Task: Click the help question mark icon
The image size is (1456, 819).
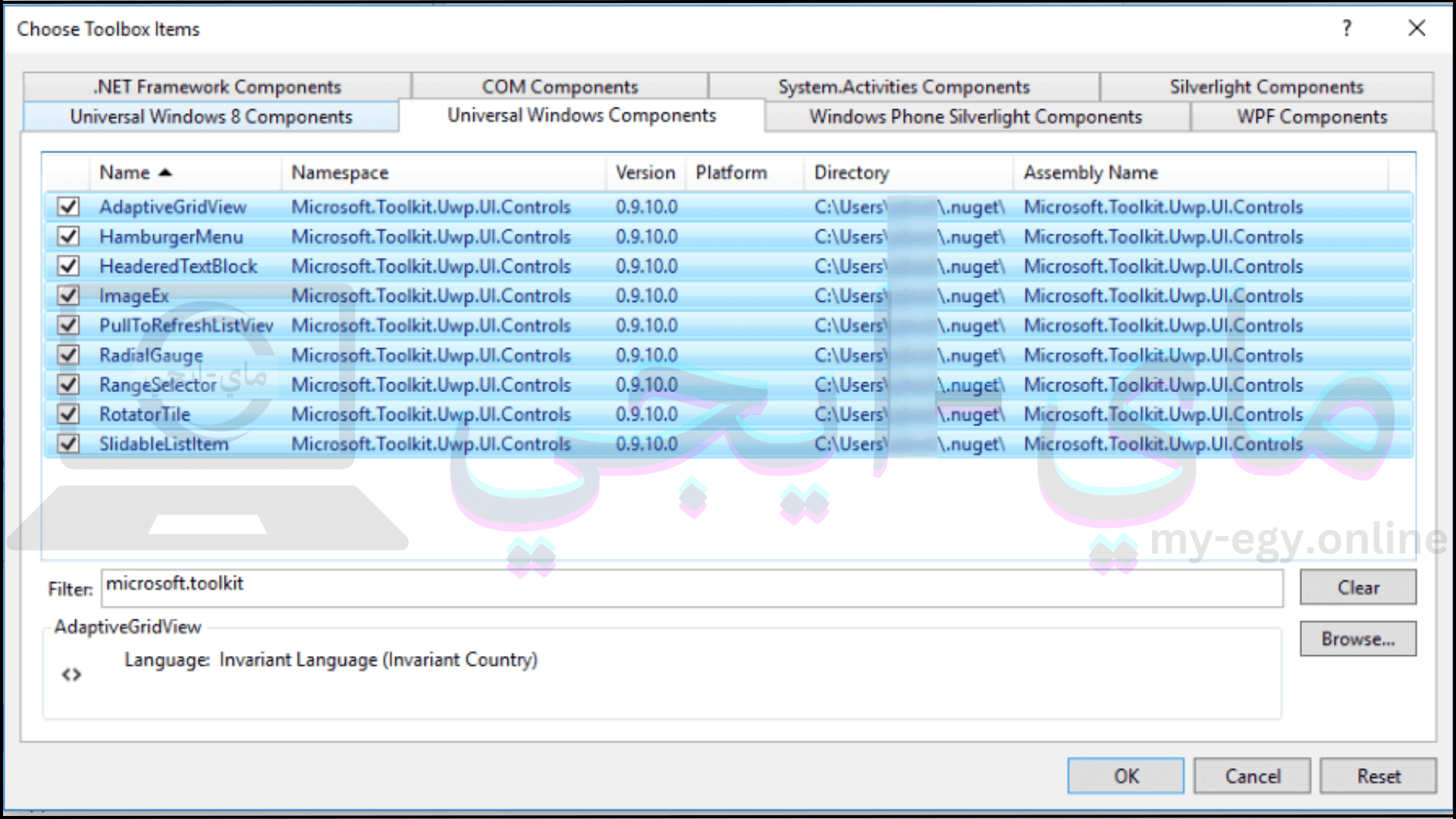Action: coord(1347,29)
